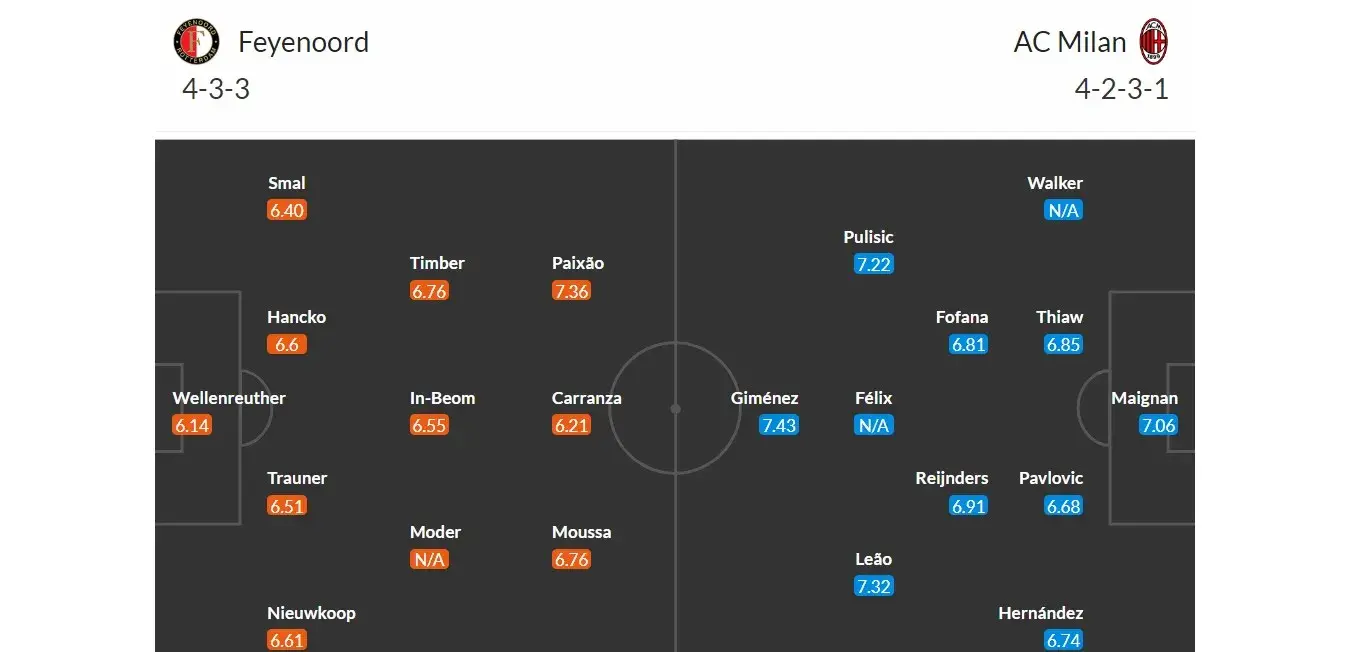Click the AC Milan club crest icon
Image resolution: width=1350 pixels, height=652 pixels.
1154,42
